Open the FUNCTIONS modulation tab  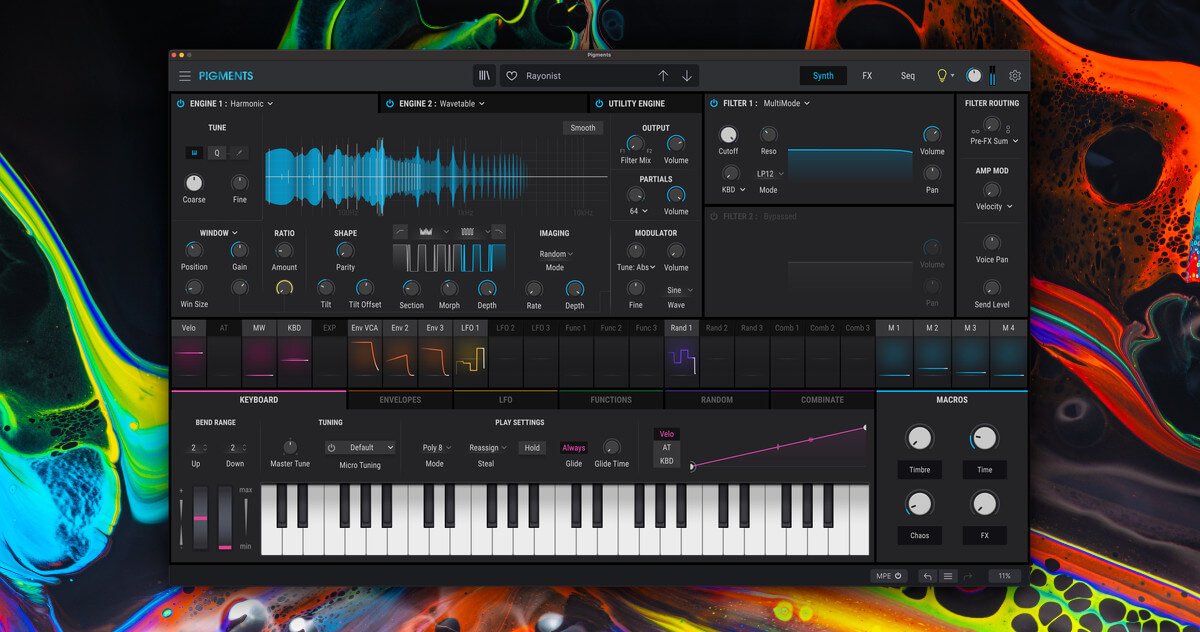pos(611,400)
